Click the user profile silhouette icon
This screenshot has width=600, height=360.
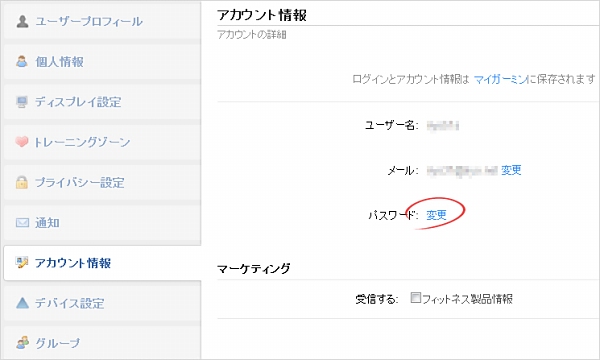tap(22, 21)
